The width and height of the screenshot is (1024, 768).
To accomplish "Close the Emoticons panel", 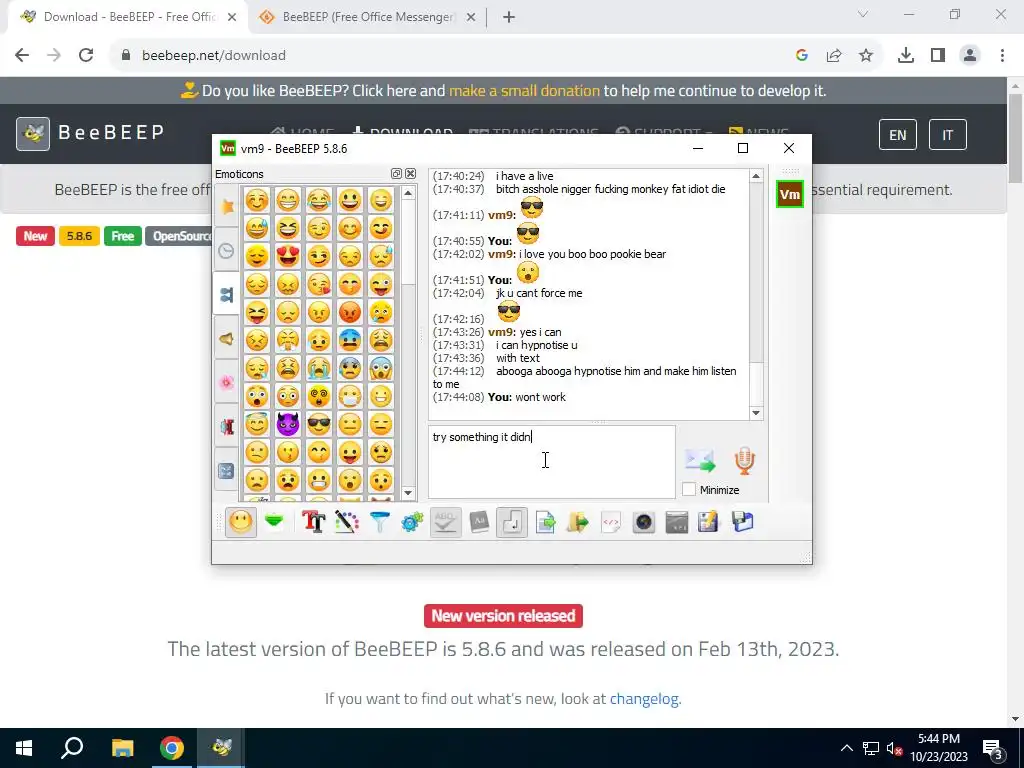I will click(410, 174).
